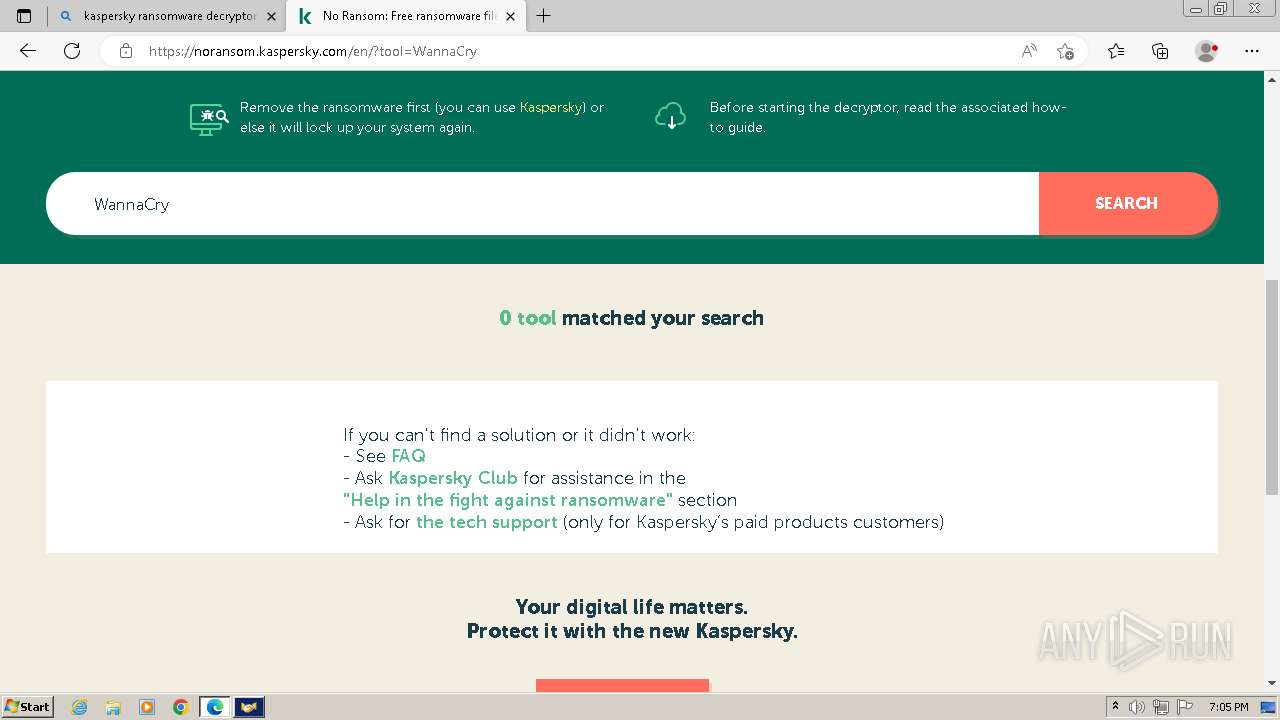This screenshot has width=1280, height=720.
Task: Open Read aloud icon in address bar
Action: (x=1029, y=51)
